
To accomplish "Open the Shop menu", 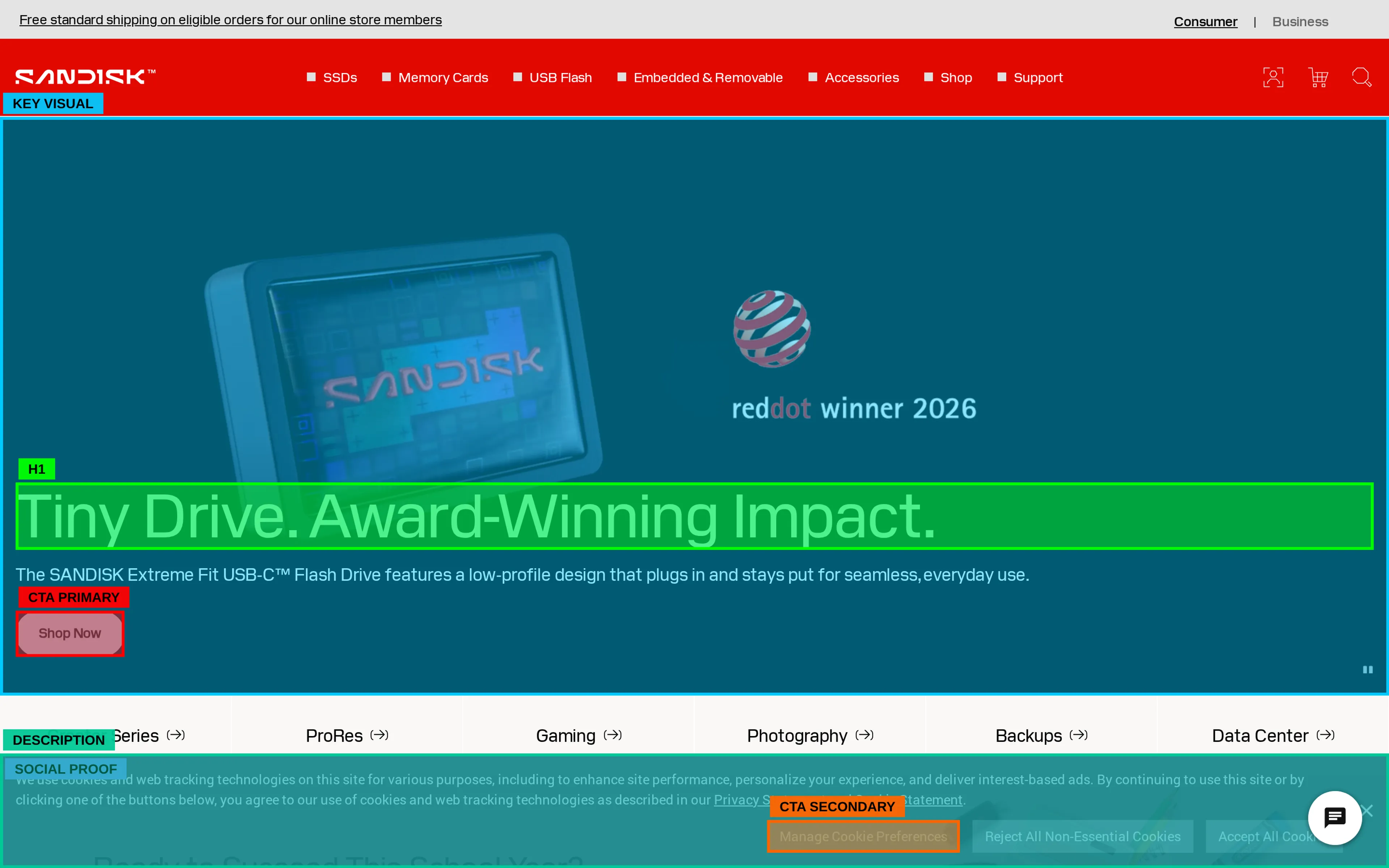I will point(948,77).
